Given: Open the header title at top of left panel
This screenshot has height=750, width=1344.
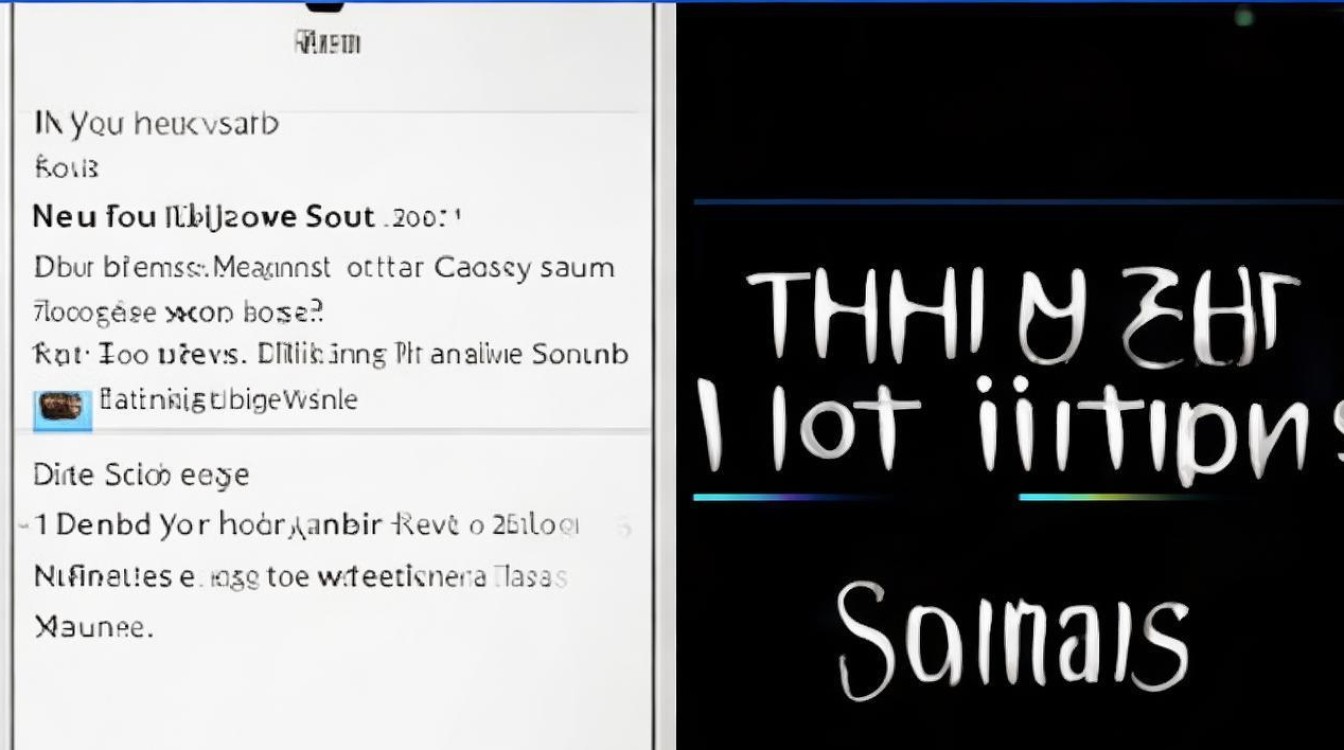Looking at the screenshot, I should 327,43.
